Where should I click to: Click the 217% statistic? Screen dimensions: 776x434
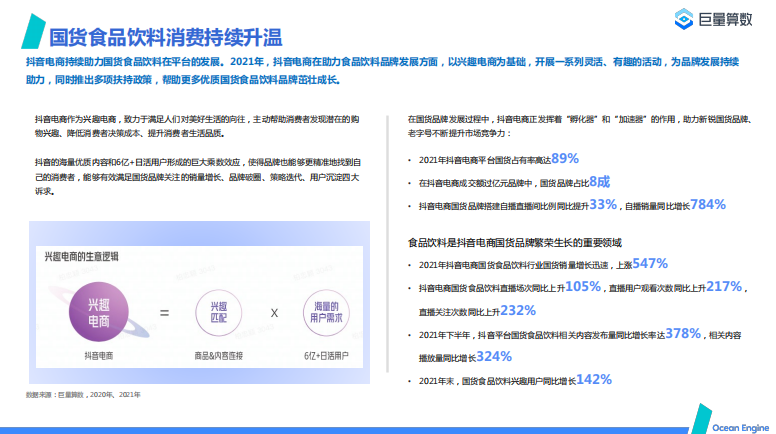[x=724, y=287]
